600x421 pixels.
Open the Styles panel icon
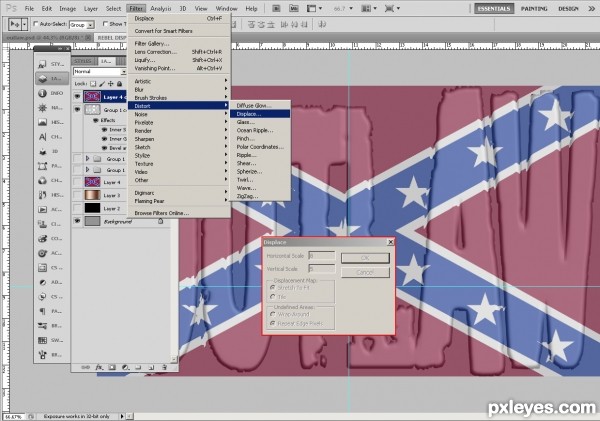pos(42,64)
